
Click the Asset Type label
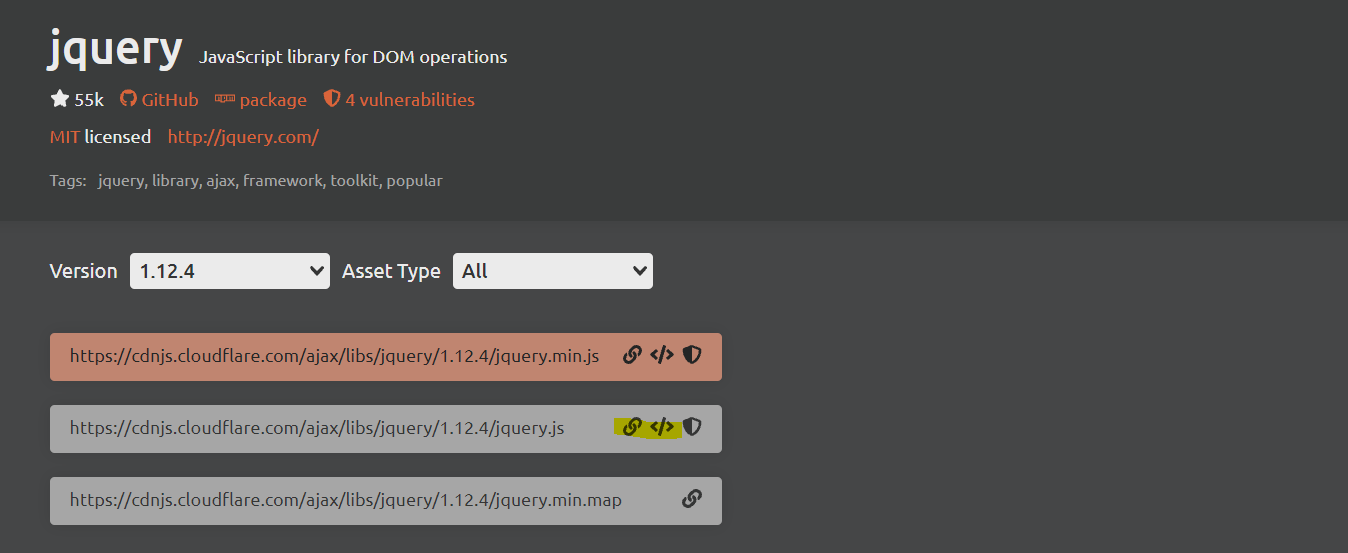391,271
